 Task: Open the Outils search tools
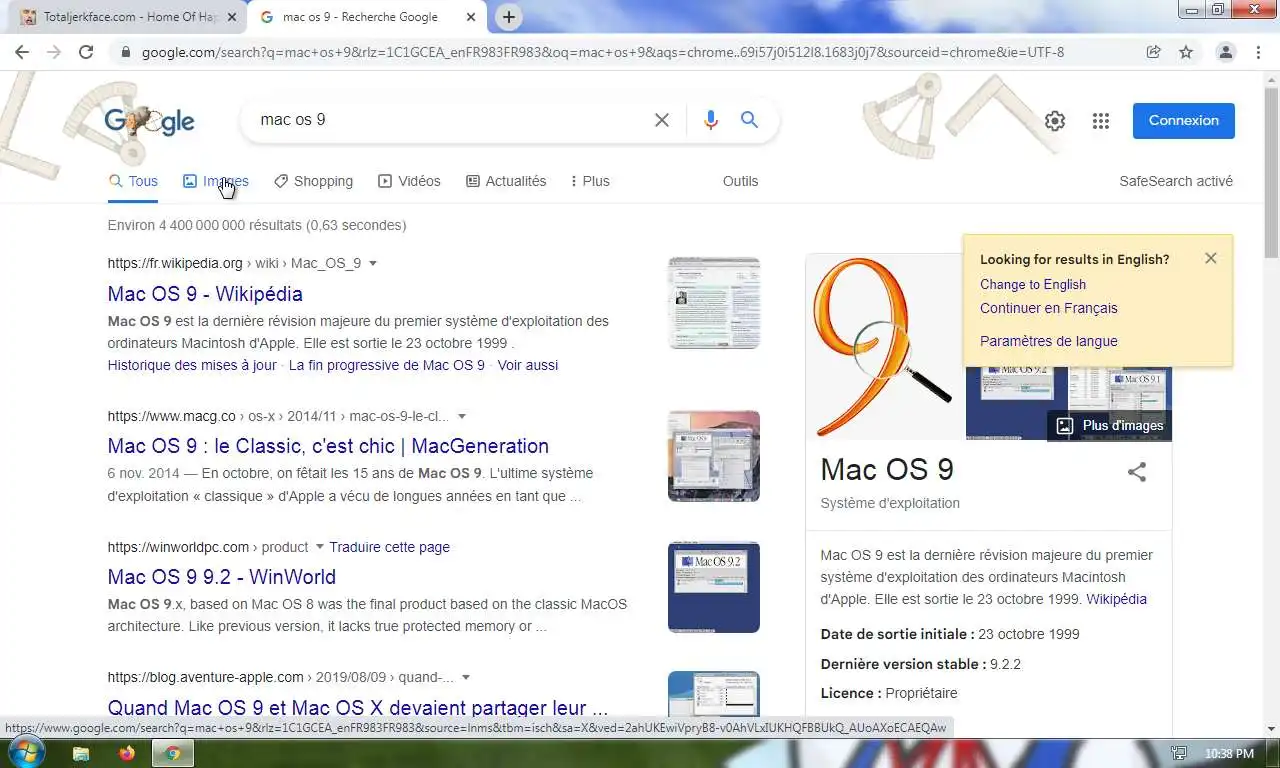pyautogui.click(x=740, y=181)
